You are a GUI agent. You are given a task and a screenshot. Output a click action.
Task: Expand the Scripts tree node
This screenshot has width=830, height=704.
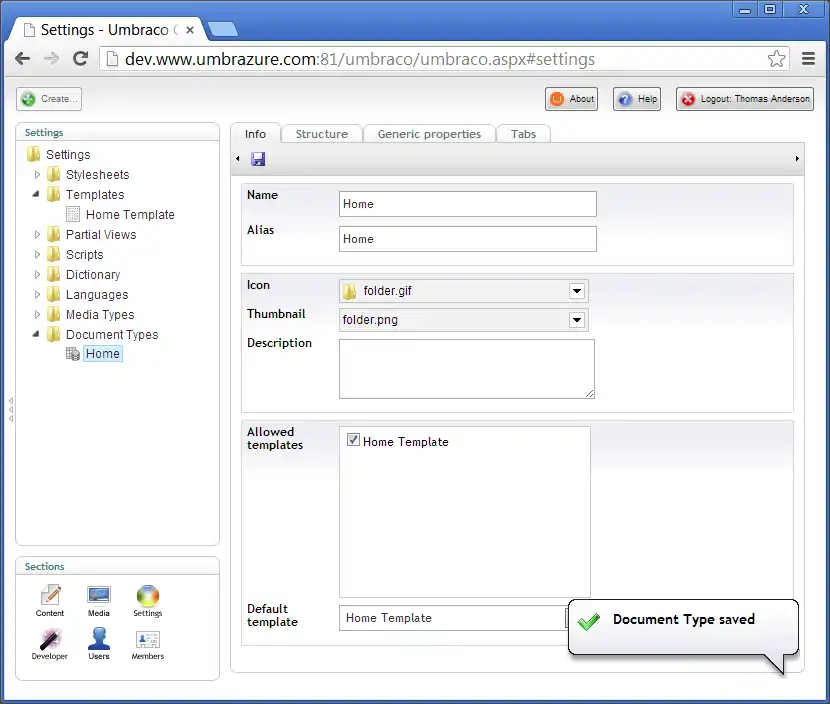click(37, 255)
